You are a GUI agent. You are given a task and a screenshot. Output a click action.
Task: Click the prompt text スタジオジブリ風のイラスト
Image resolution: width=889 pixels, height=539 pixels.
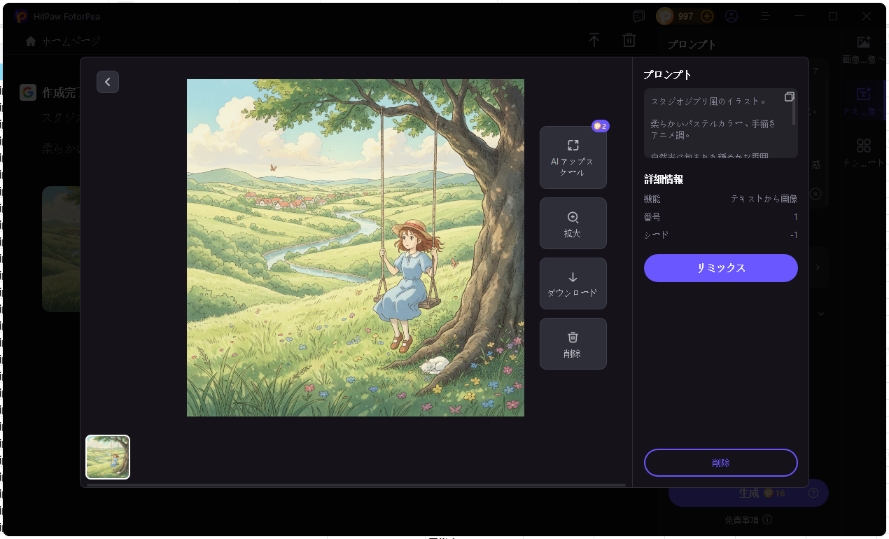tap(708, 101)
